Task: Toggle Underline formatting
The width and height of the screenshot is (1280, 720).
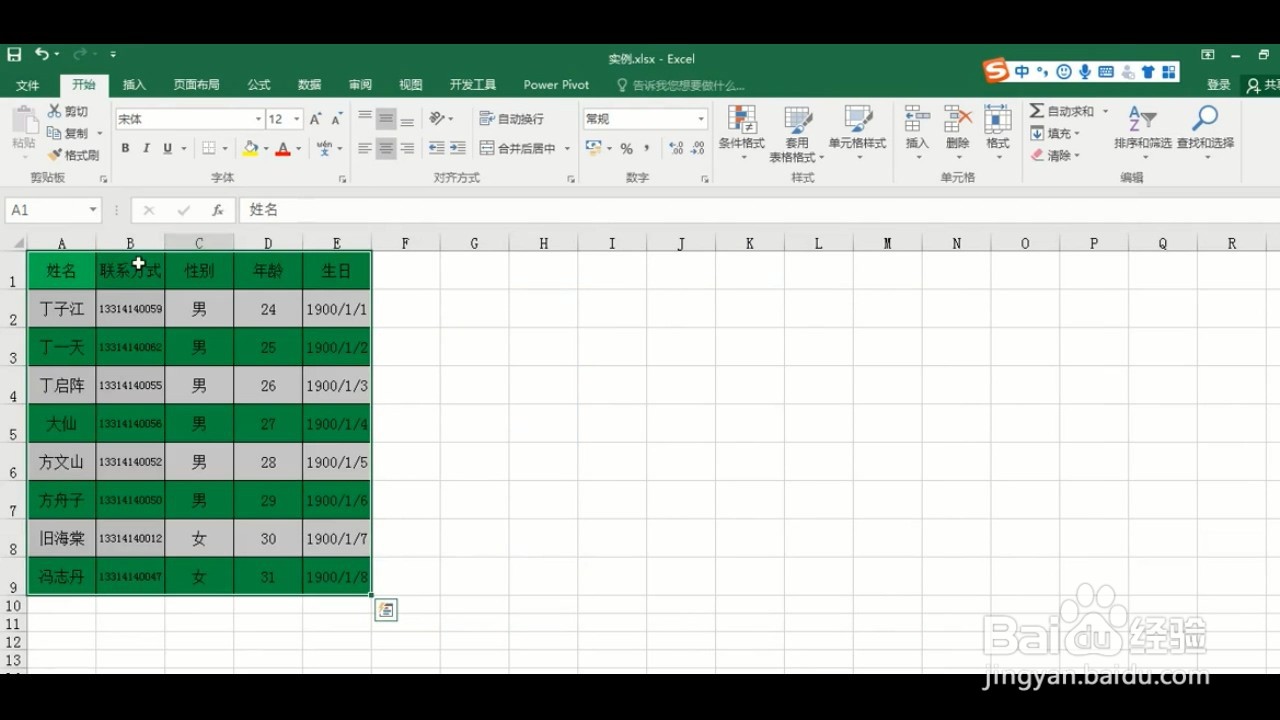Action: (x=167, y=148)
